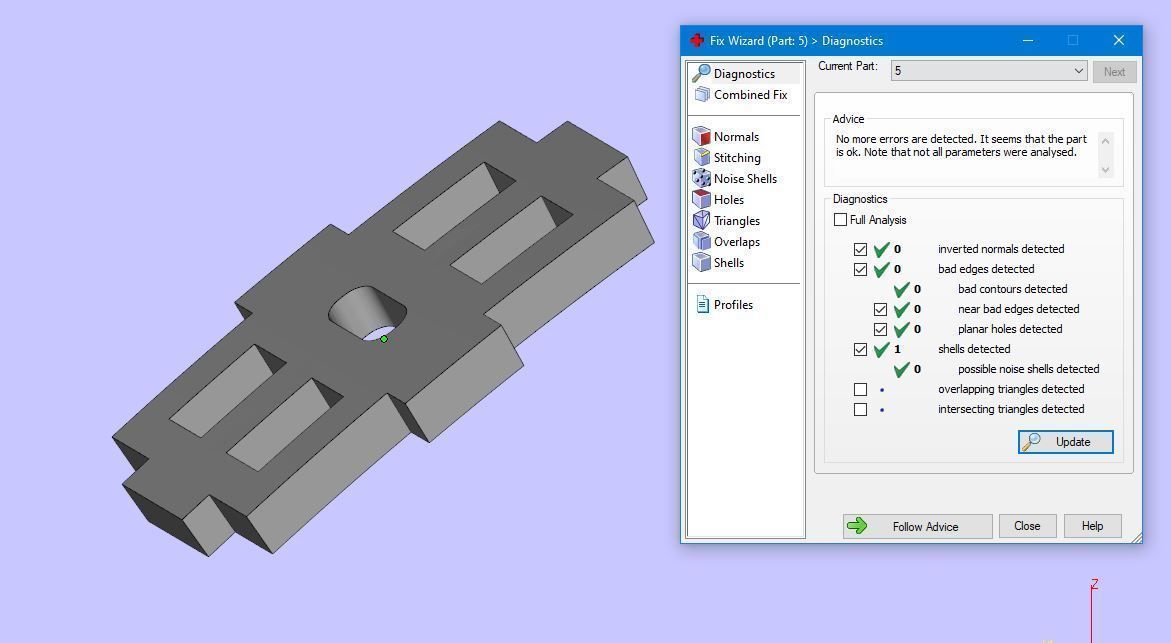Switch to the Diagnostics page label
Image resolution: width=1171 pixels, height=643 pixels.
point(744,73)
